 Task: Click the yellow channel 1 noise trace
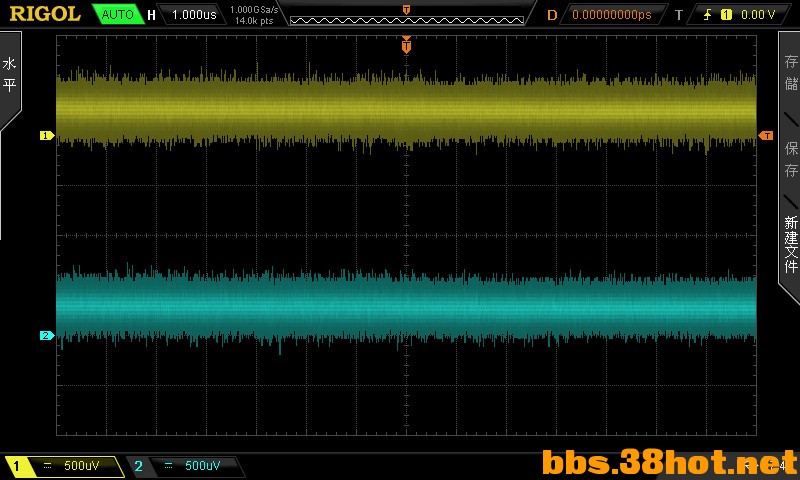click(406, 110)
